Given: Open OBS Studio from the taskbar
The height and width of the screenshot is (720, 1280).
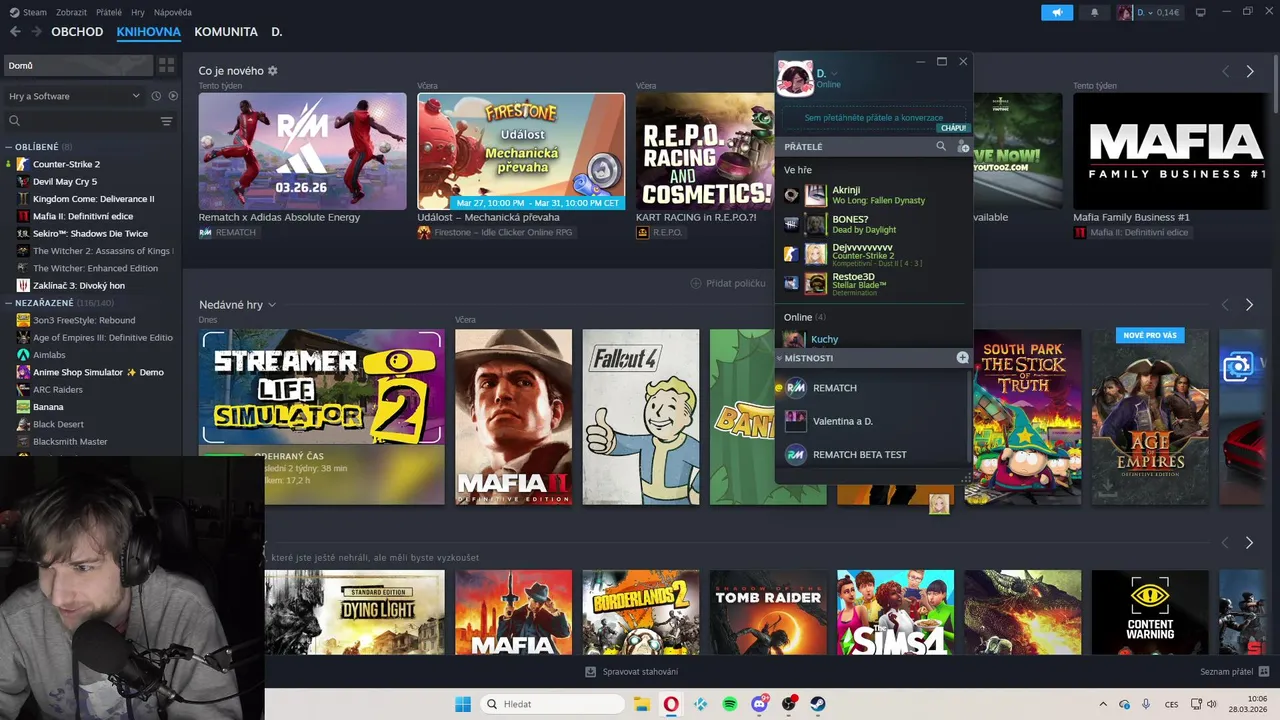Looking at the screenshot, I should click(x=789, y=704).
